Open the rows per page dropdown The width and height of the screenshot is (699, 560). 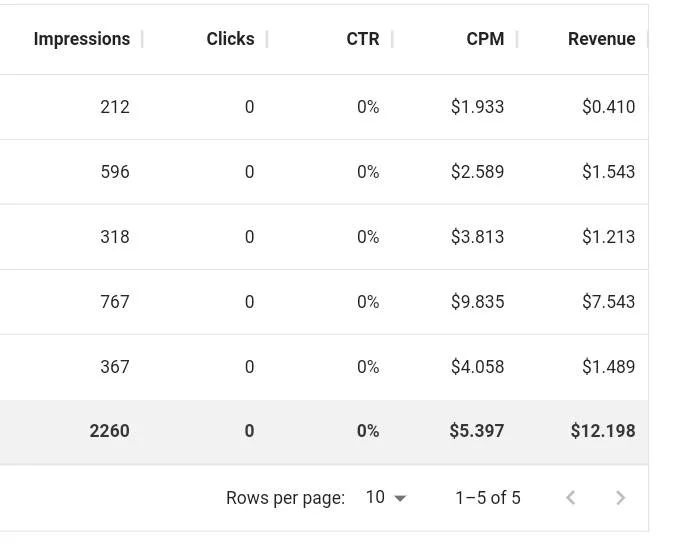click(x=386, y=498)
